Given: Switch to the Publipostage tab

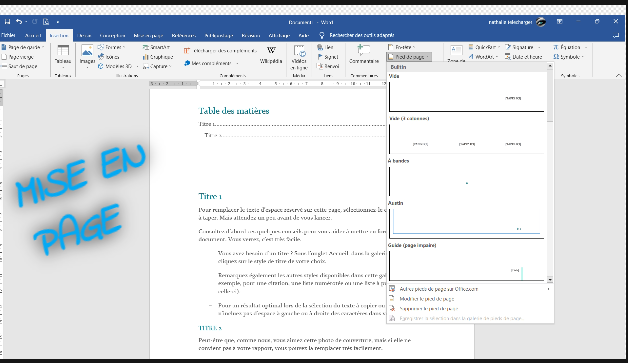Looking at the screenshot, I should [219, 35].
